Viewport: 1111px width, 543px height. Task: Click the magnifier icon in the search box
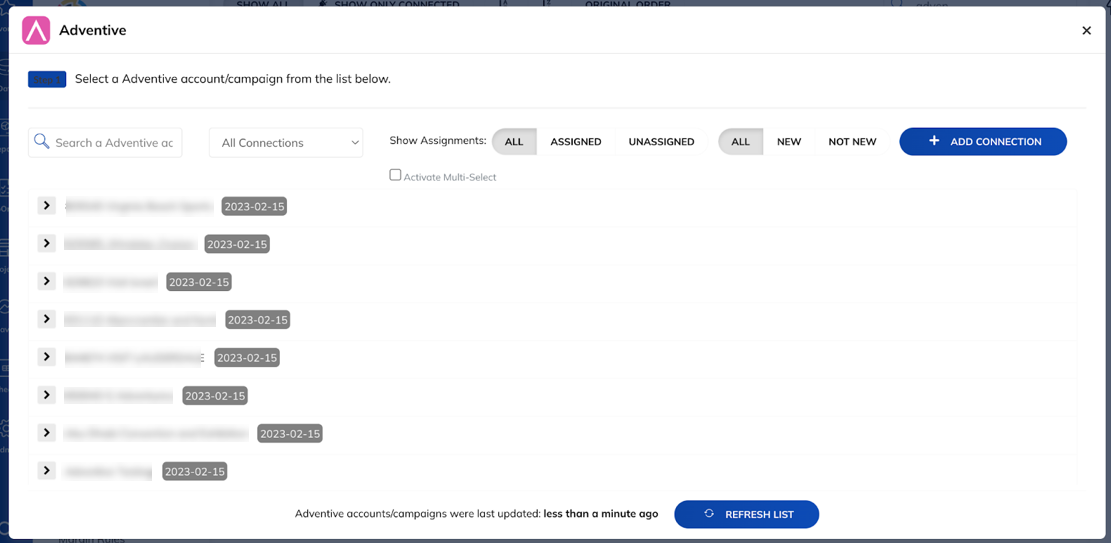pos(41,142)
